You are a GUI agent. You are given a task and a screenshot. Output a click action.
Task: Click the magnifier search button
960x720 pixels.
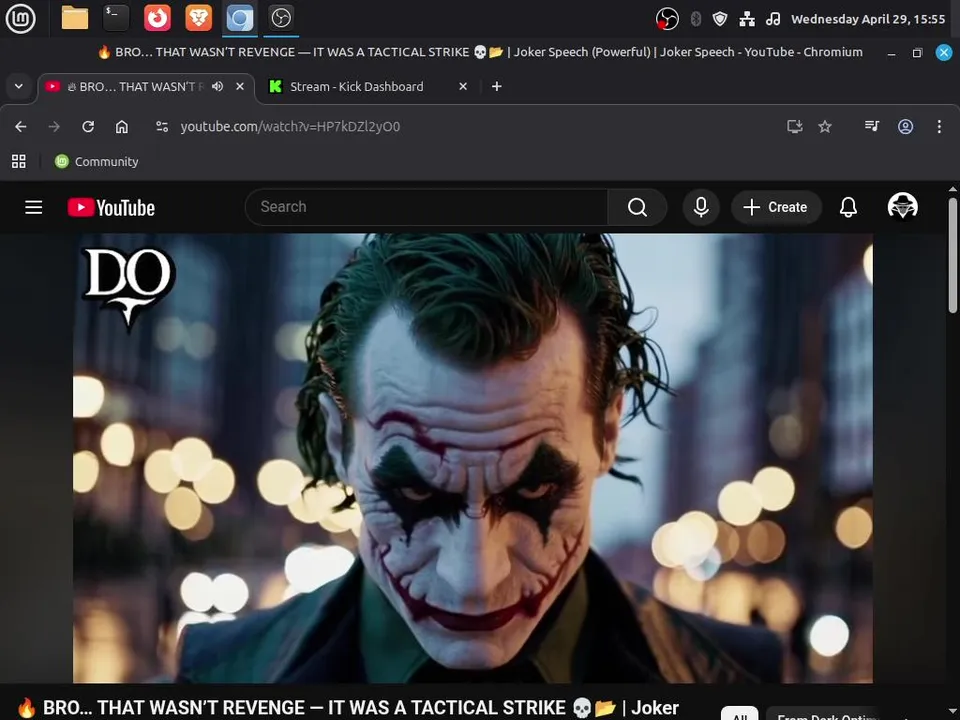637,208
